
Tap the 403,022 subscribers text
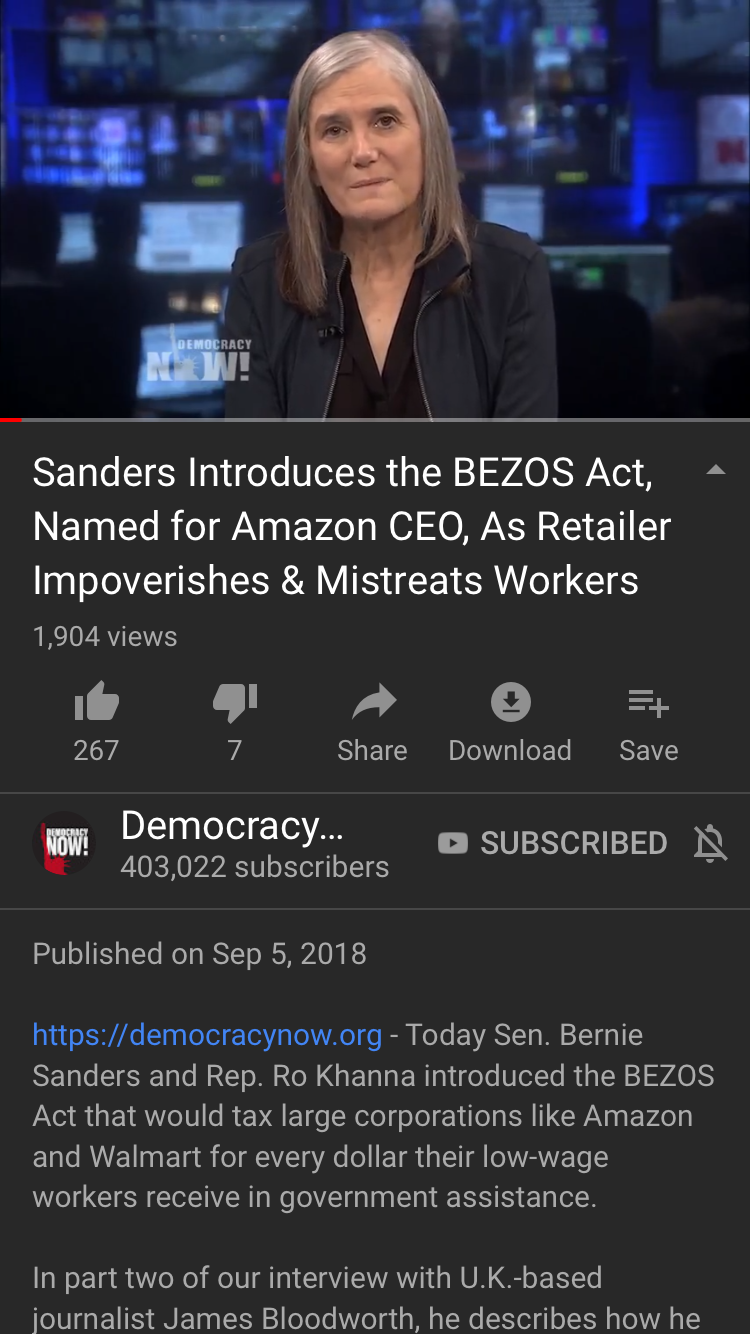click(x=254, y=867)
